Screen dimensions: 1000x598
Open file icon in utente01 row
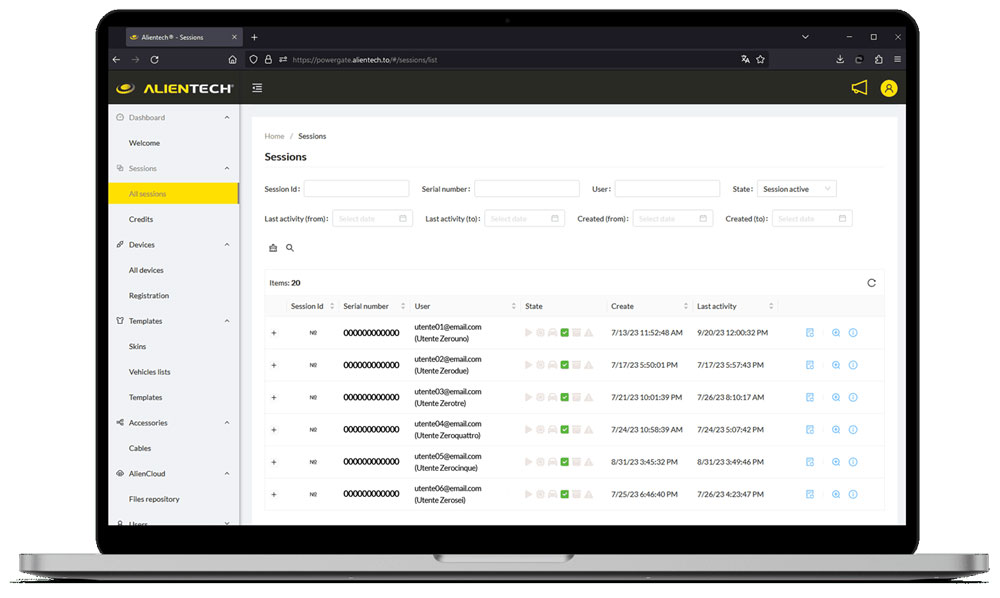click(x=810, y=333)
